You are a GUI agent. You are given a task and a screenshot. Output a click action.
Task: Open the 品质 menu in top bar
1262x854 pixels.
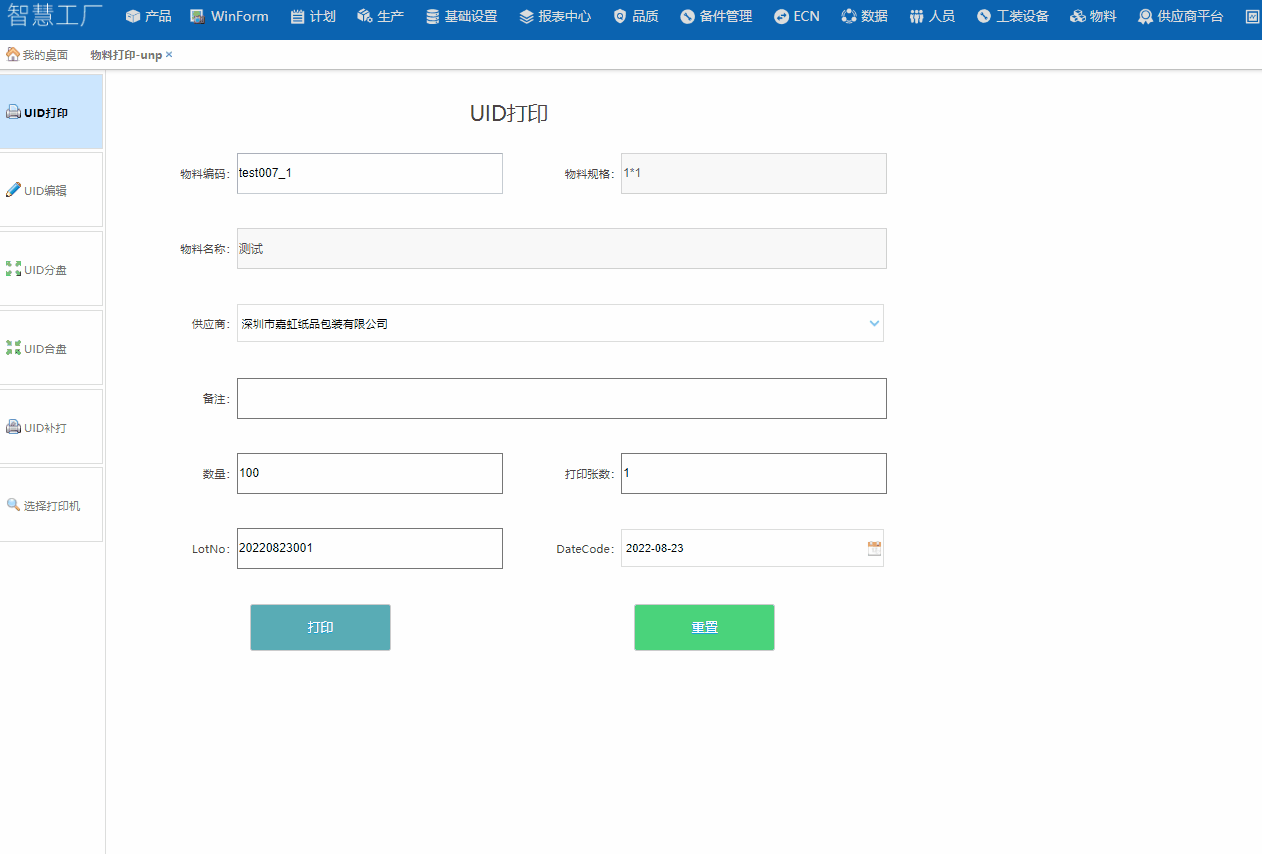636,16
